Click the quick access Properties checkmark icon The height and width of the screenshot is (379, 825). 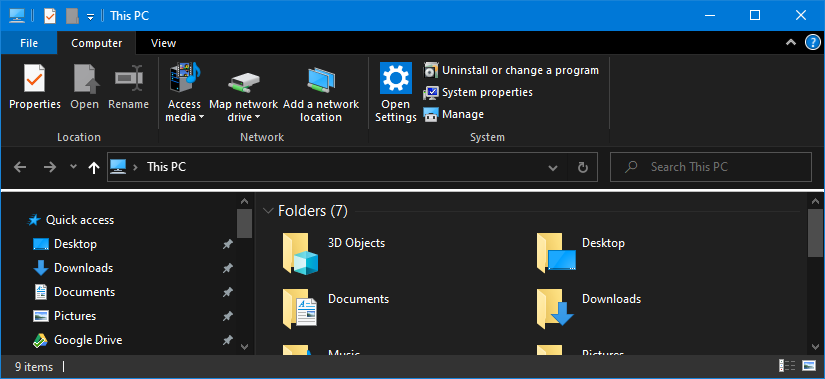[x=49, y=16]
